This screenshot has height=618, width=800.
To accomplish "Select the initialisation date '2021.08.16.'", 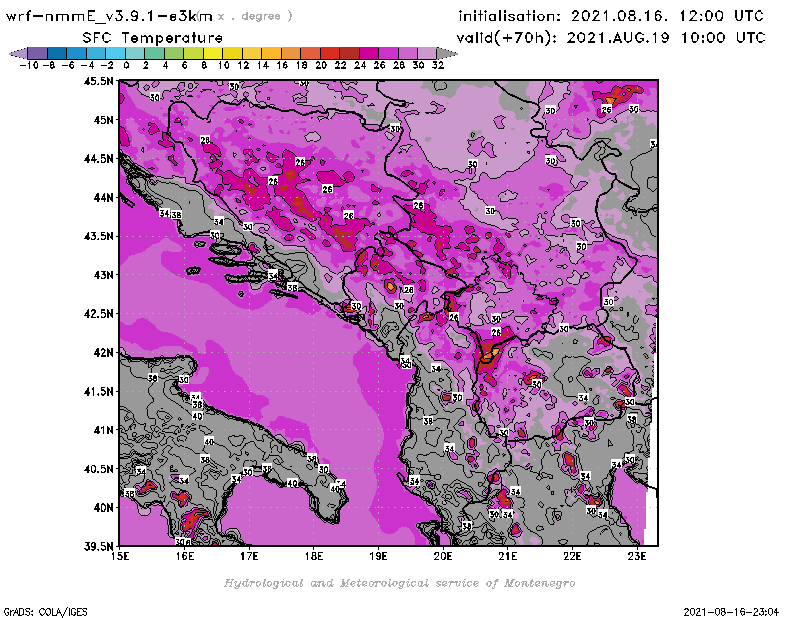I will coord(619,16).
